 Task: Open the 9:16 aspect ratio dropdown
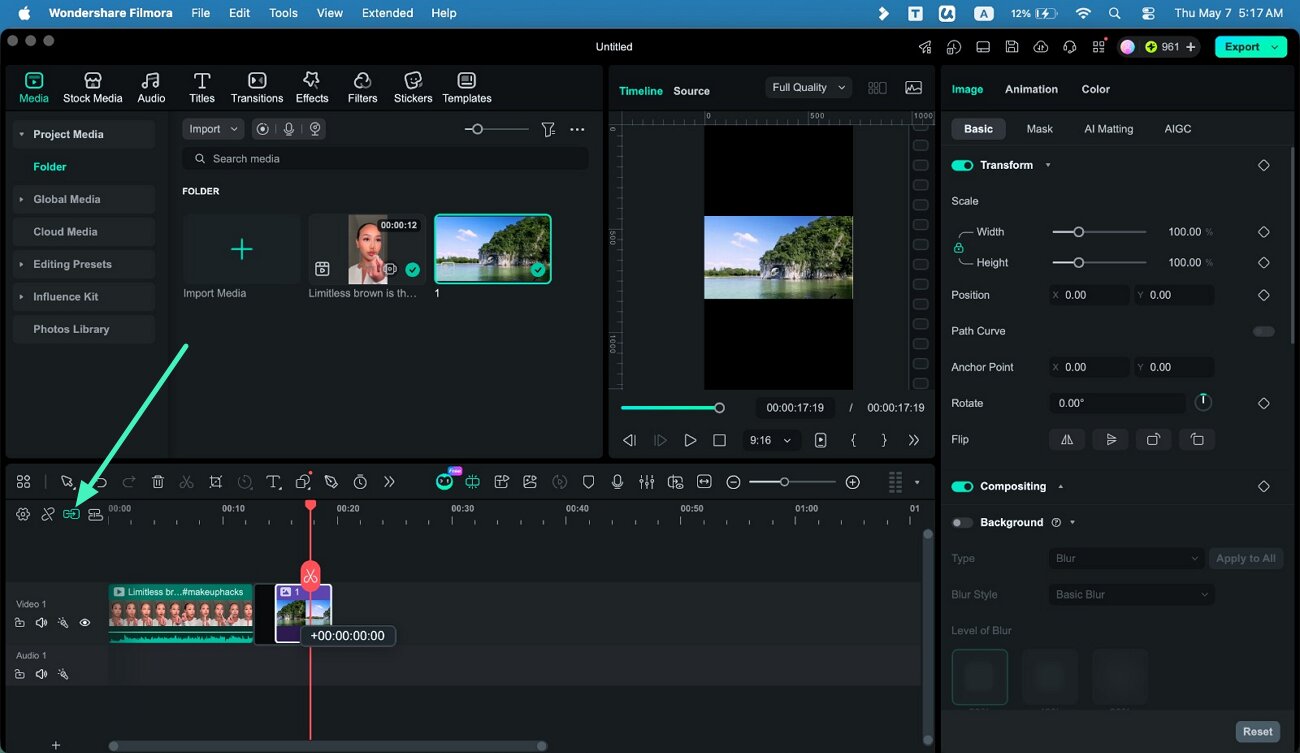[770, 440]
